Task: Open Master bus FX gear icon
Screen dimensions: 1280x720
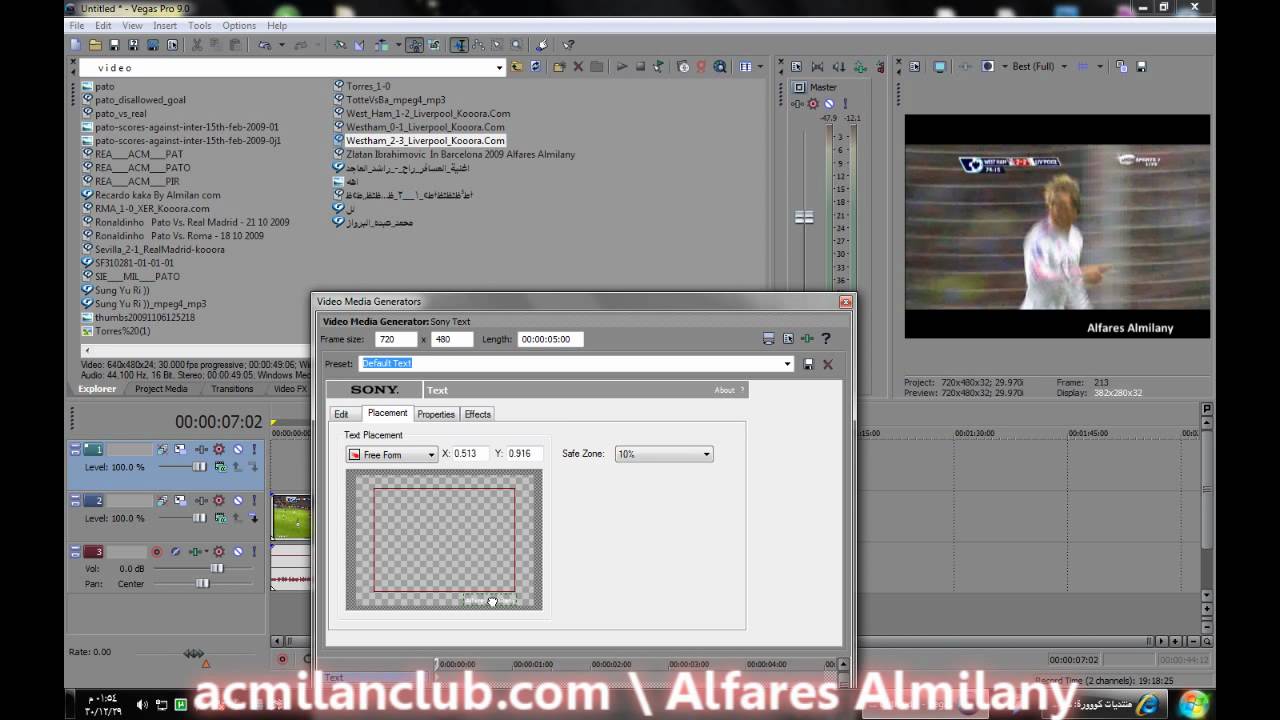Action: 812,104
